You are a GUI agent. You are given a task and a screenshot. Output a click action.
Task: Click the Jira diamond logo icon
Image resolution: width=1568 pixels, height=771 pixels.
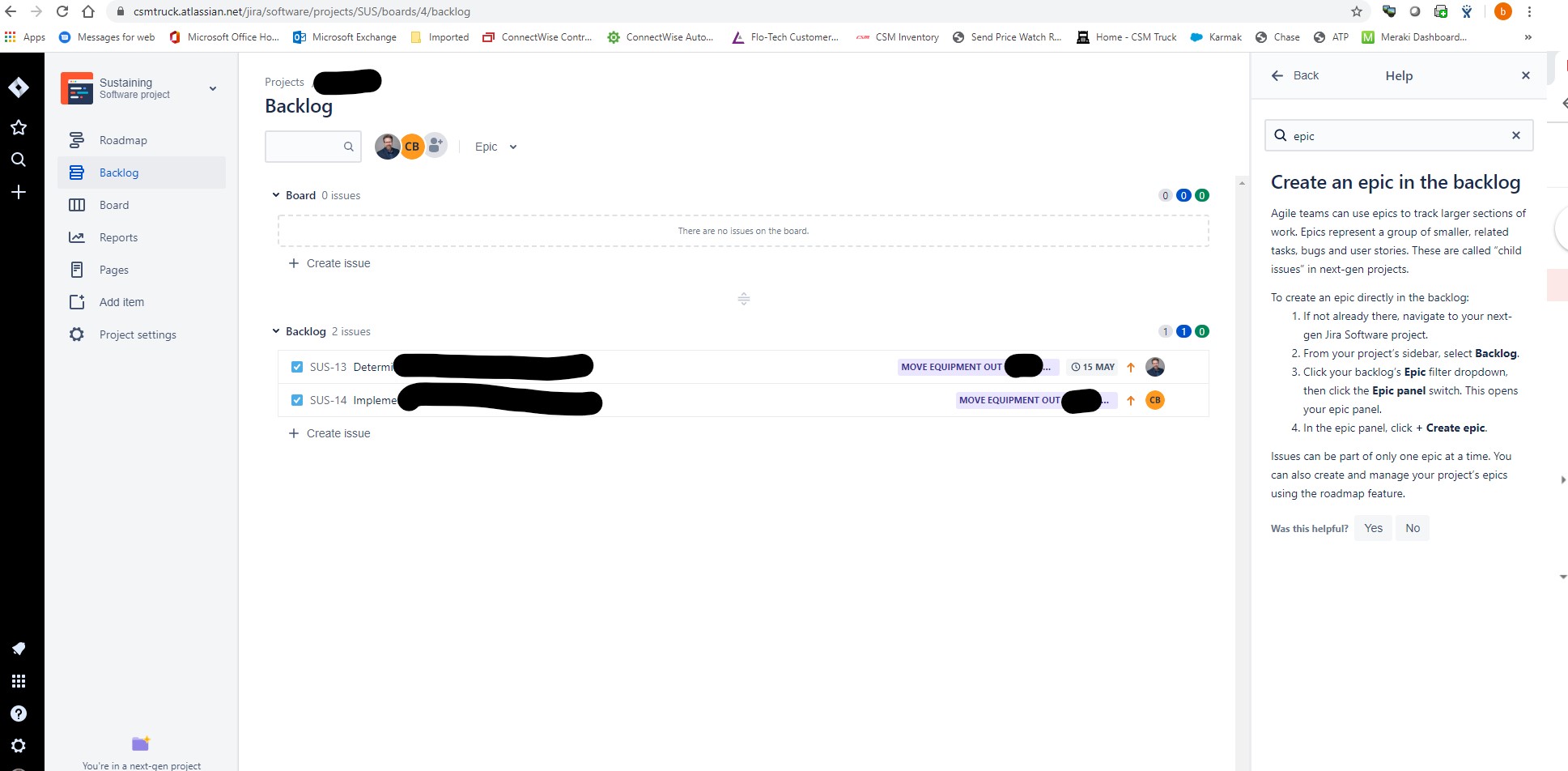19,87
